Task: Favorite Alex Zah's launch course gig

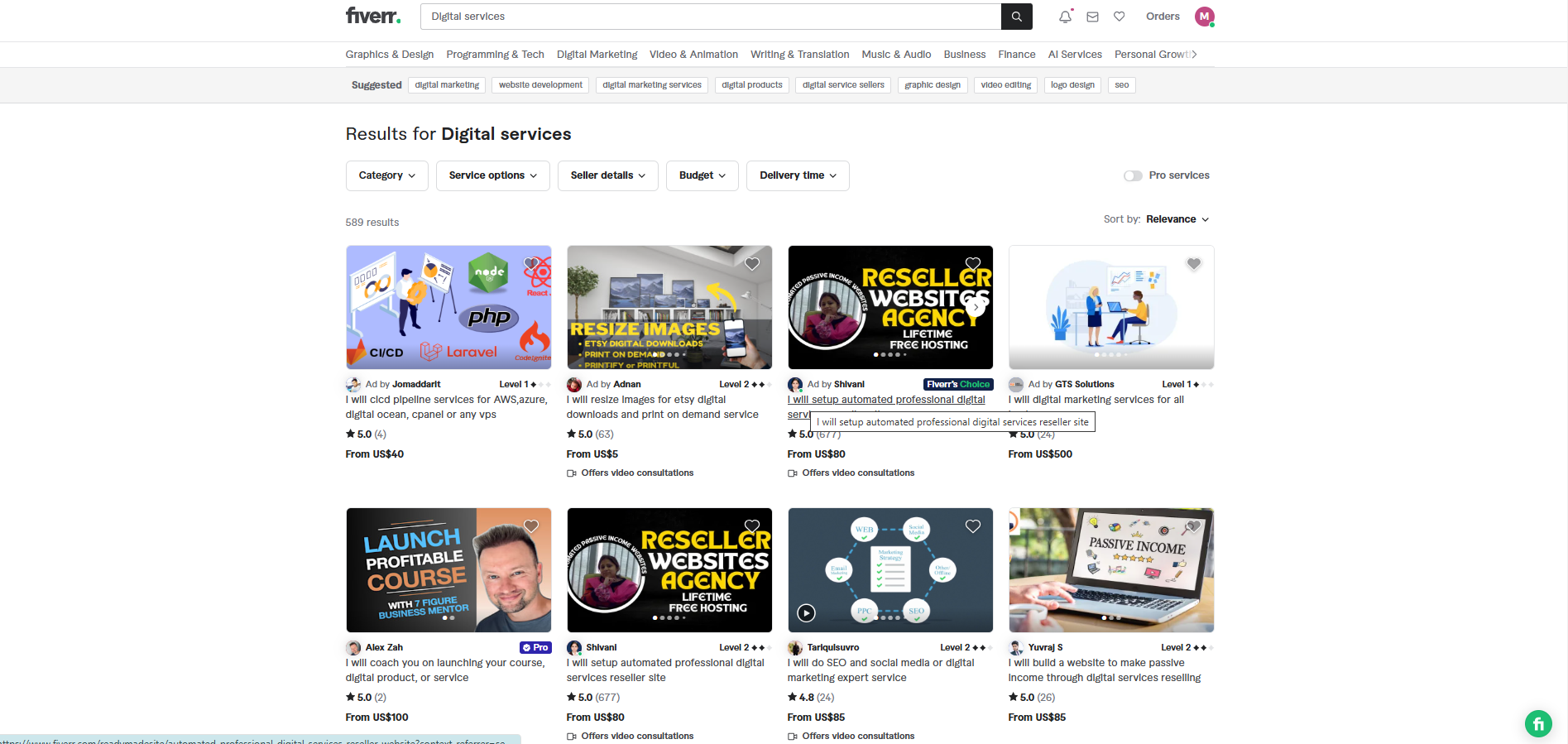Action: [x=531, y=526]
